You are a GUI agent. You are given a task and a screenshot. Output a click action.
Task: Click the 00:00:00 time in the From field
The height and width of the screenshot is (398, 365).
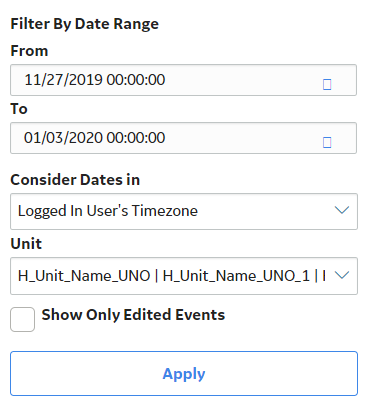click(136, 80)
